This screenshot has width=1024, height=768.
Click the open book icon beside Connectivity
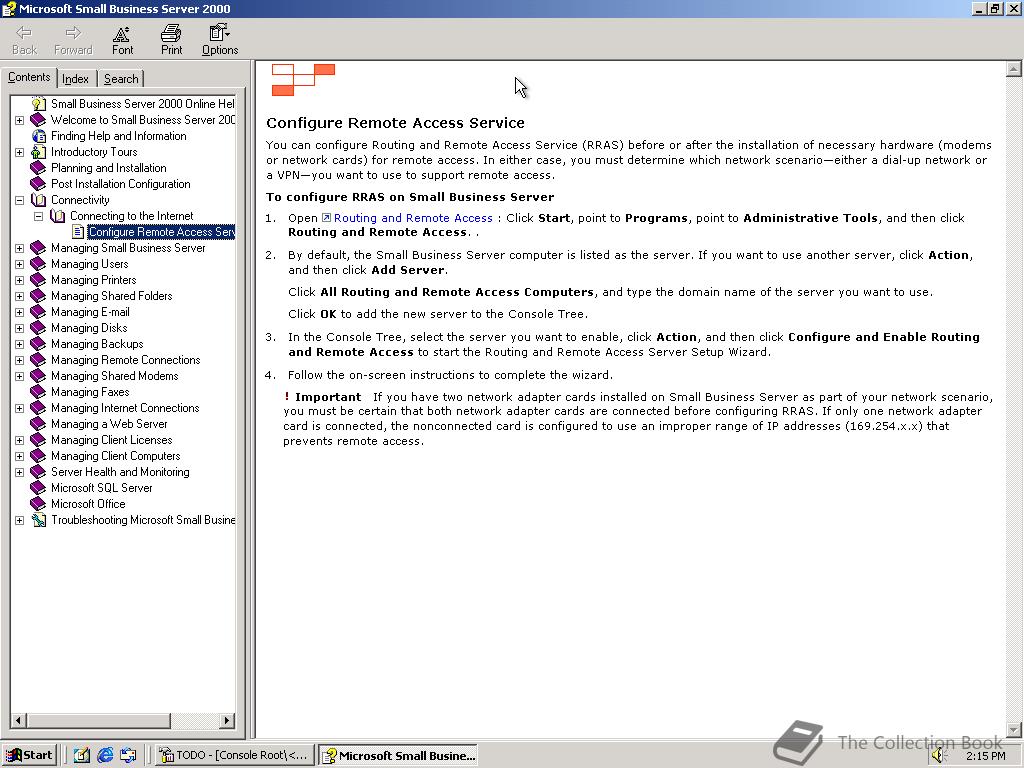[39, 200]
